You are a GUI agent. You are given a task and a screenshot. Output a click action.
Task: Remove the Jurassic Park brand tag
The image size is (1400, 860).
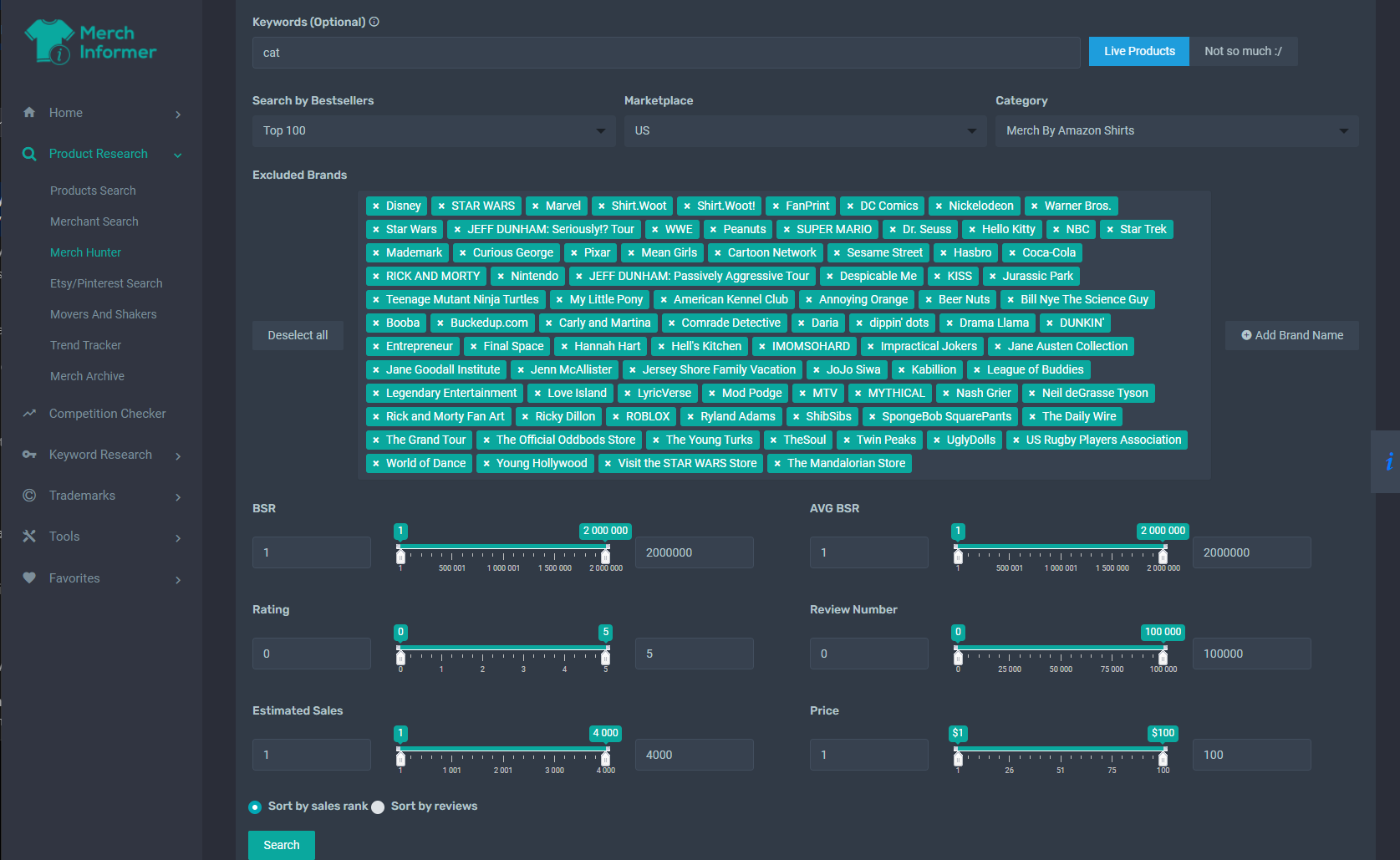993,276
